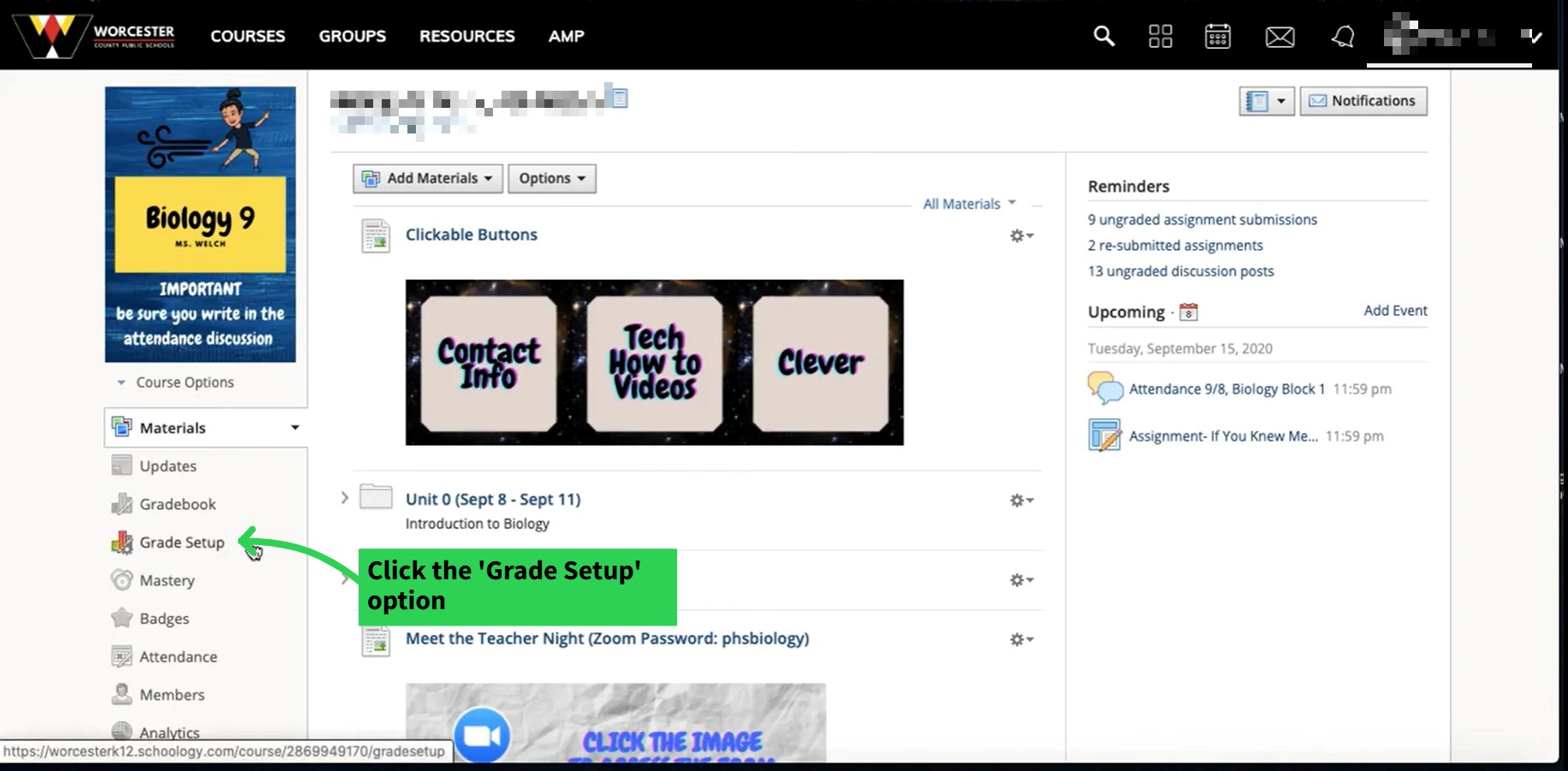This screenshot has width=1568, height=771.
Task: Select Grade Setup in the sidebar
Action: tap(182, 542)
